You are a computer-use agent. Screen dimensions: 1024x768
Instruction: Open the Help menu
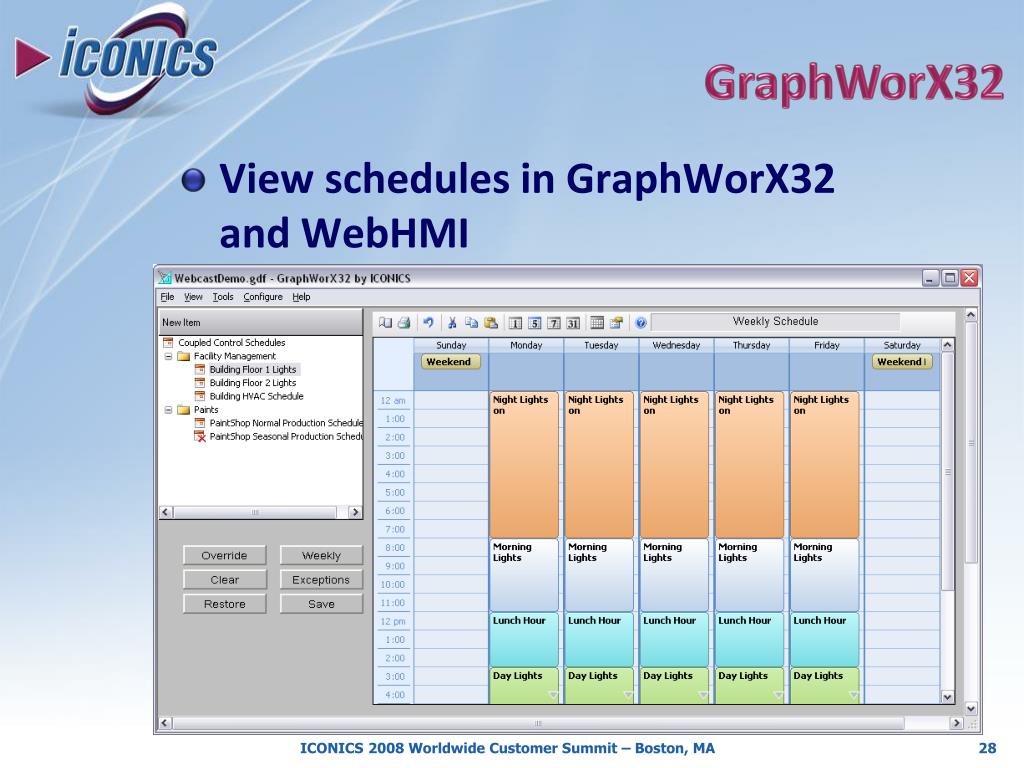pyautogui.click(x=301, y=296)
